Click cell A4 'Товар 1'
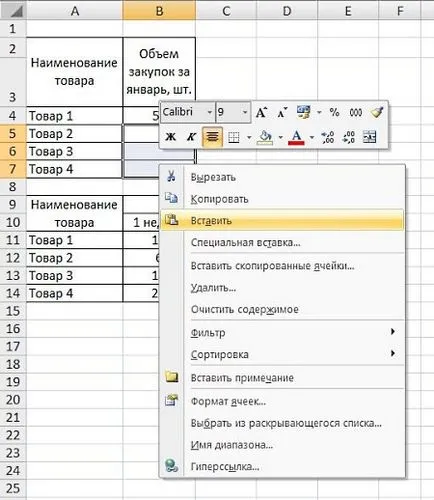434x500 pixels. [x=75, y=116]
